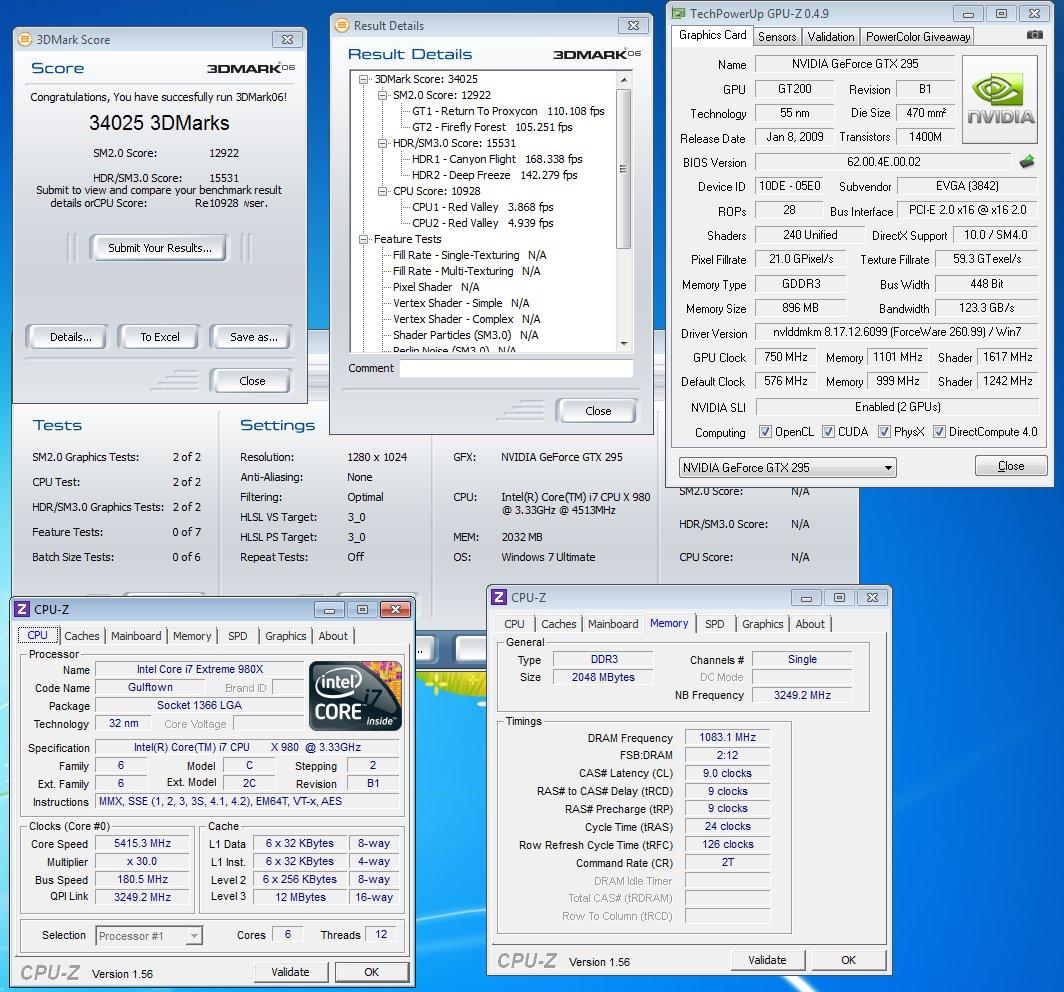
Task: Click the NVIDIA logo in GPU-Z
Action: [x=1000, y=100]
